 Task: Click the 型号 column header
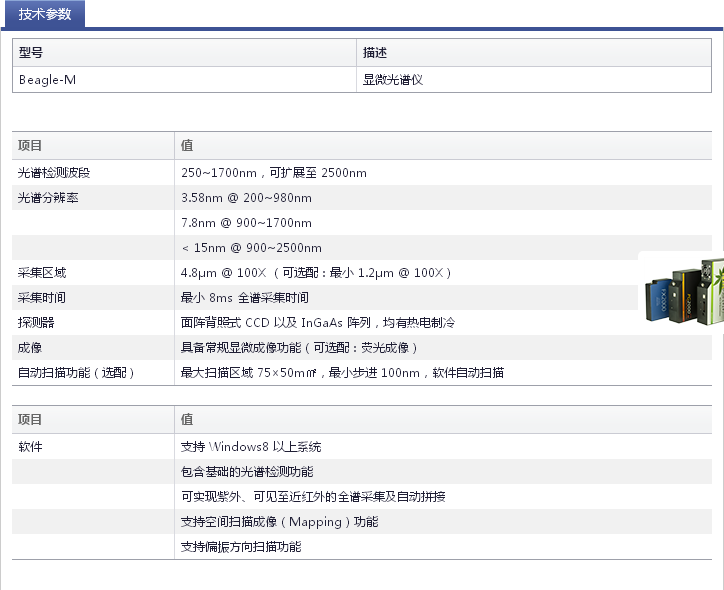point(31,53)
